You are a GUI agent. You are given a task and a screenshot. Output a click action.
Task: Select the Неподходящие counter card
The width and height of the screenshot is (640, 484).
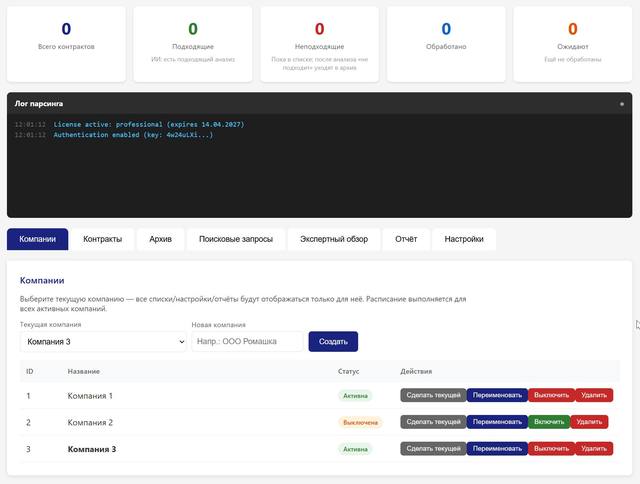[319, 43]
